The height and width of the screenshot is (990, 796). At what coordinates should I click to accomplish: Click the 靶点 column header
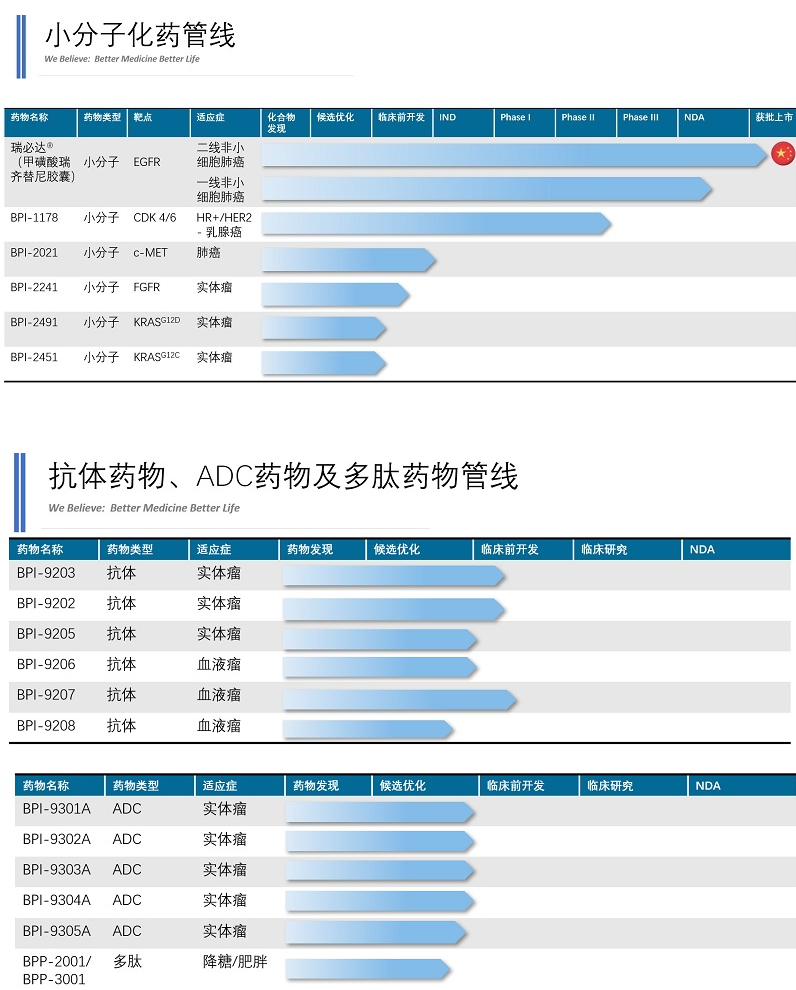143,117
